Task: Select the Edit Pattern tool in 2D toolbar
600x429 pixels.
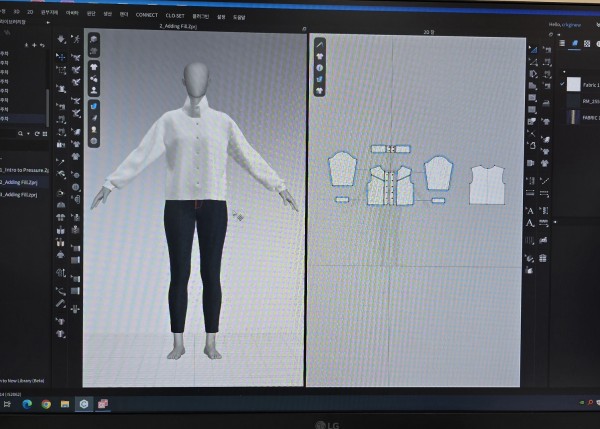Action: click(x=321, y=44)
